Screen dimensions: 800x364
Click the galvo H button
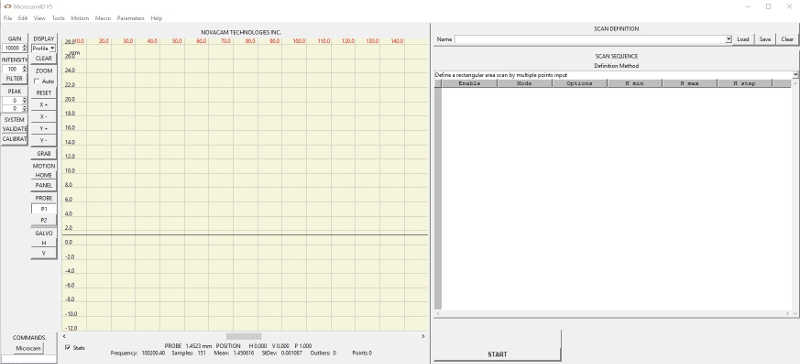(44, 242)
